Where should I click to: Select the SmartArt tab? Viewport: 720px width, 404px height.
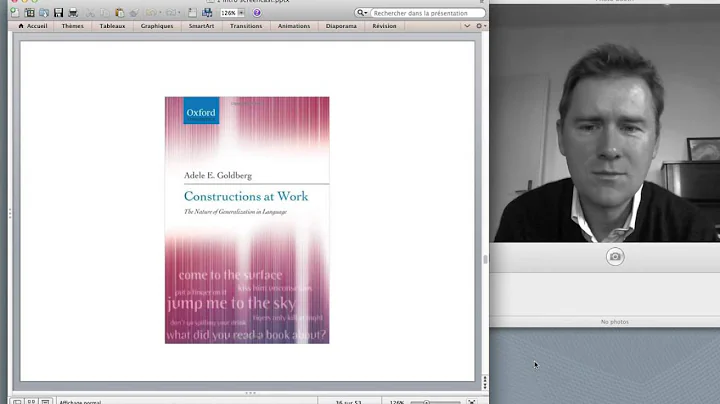[x=201, y=26]
